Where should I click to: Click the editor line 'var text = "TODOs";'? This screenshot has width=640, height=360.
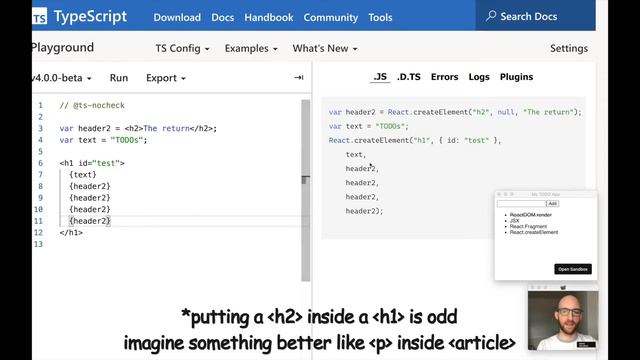103,140
